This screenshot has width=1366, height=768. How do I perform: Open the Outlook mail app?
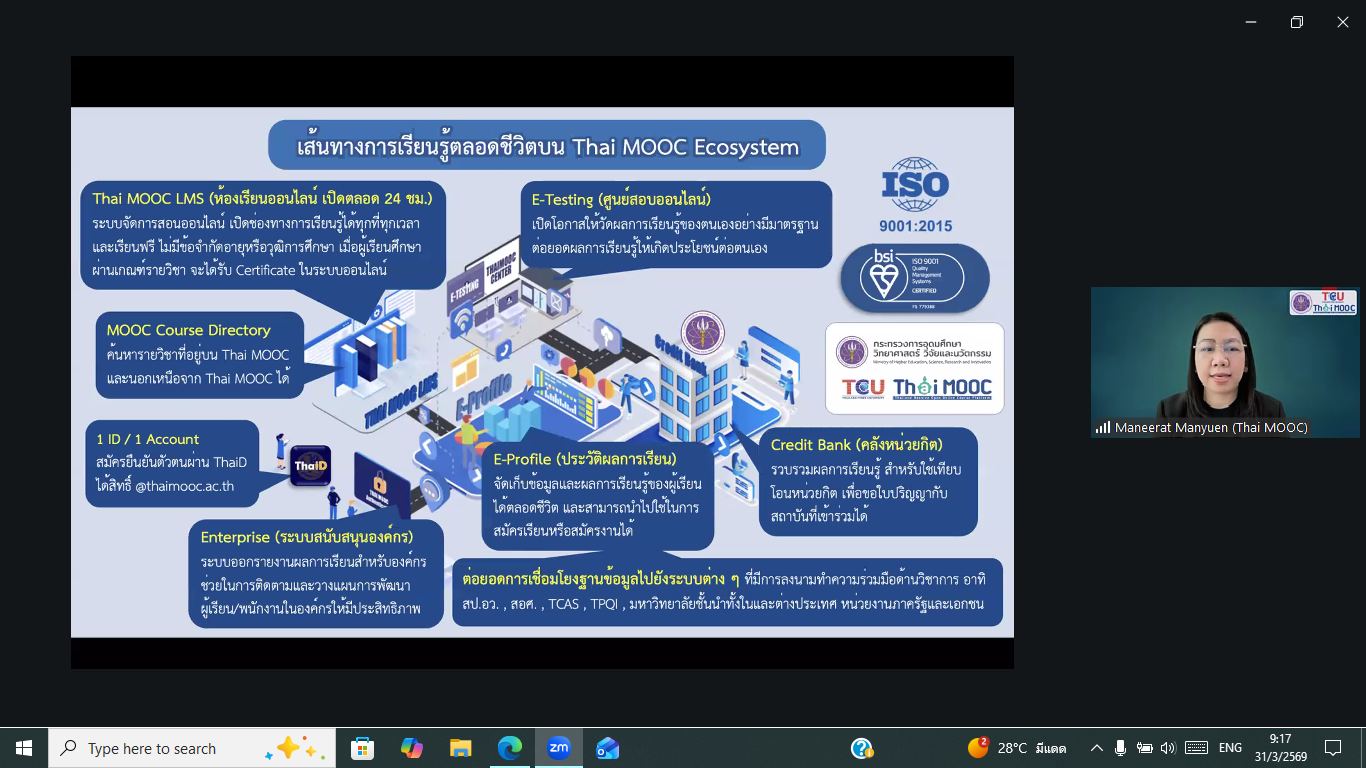click(x=607, y=748)
